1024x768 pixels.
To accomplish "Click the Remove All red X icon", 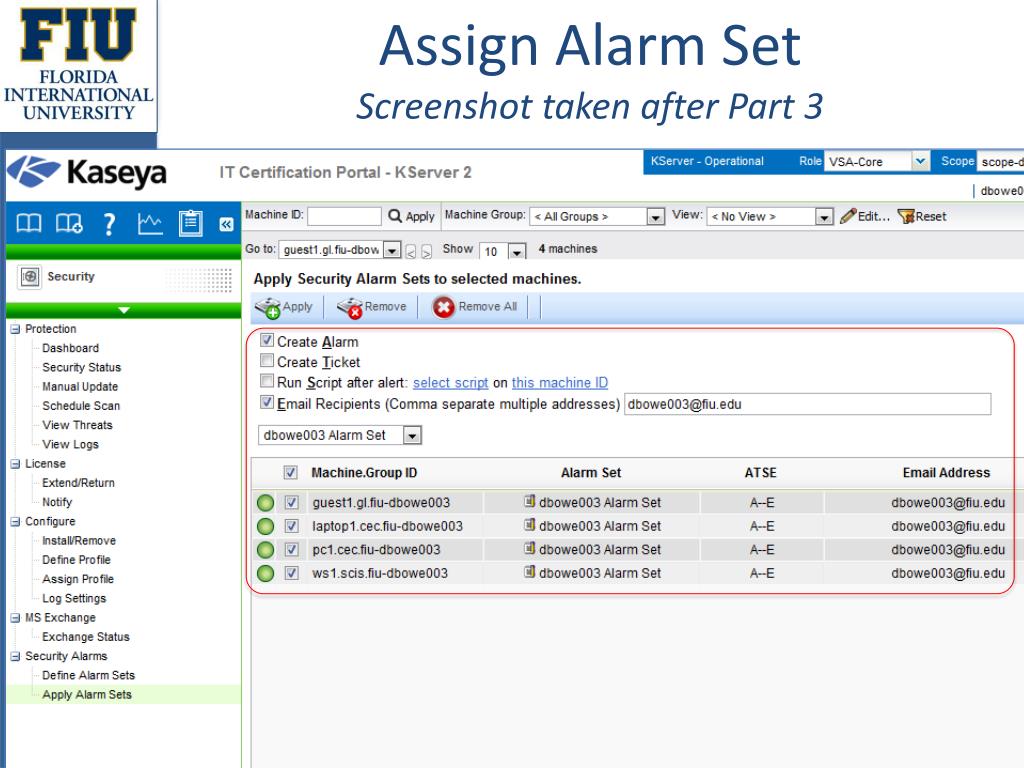I will tap(443, 307).
